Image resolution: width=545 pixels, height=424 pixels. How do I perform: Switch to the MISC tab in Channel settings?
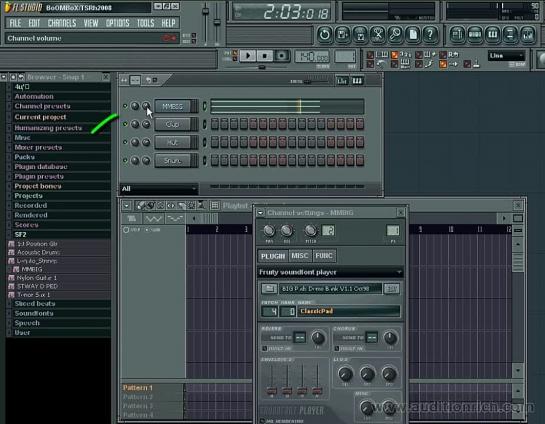click(x=300, y=256)
